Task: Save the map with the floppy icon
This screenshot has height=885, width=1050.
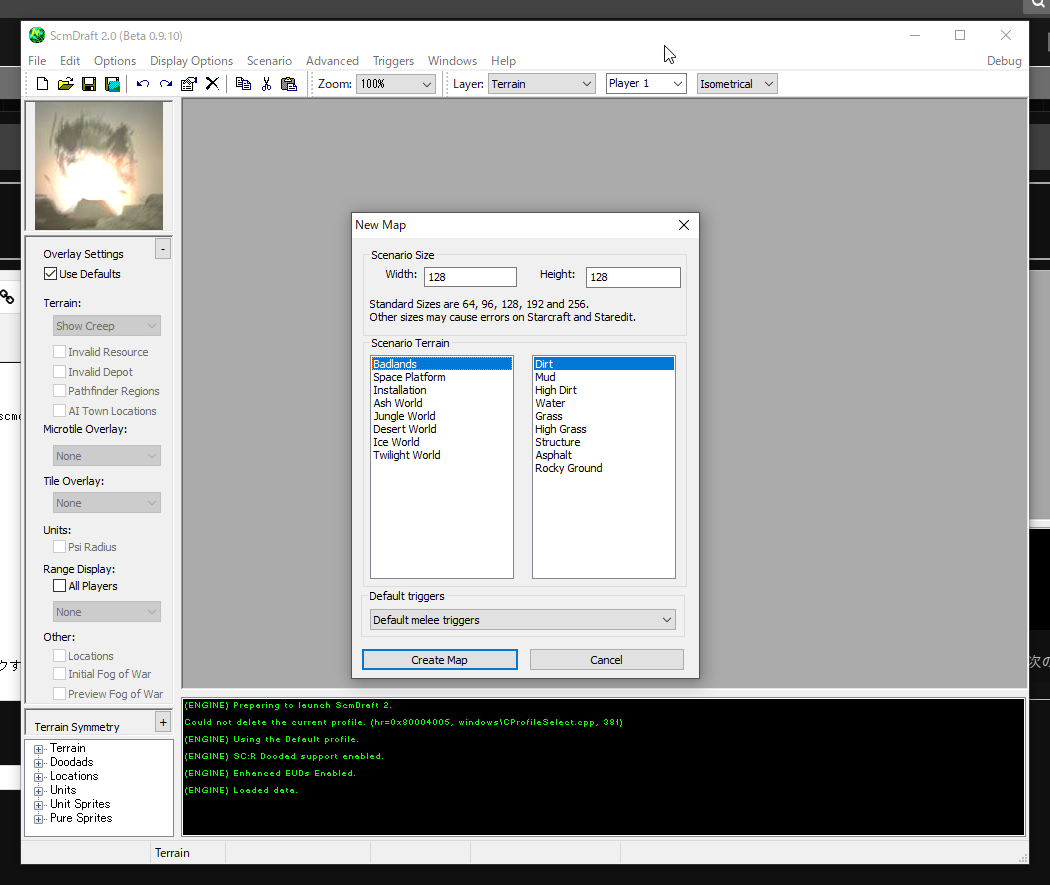Action: pos(89,84)
